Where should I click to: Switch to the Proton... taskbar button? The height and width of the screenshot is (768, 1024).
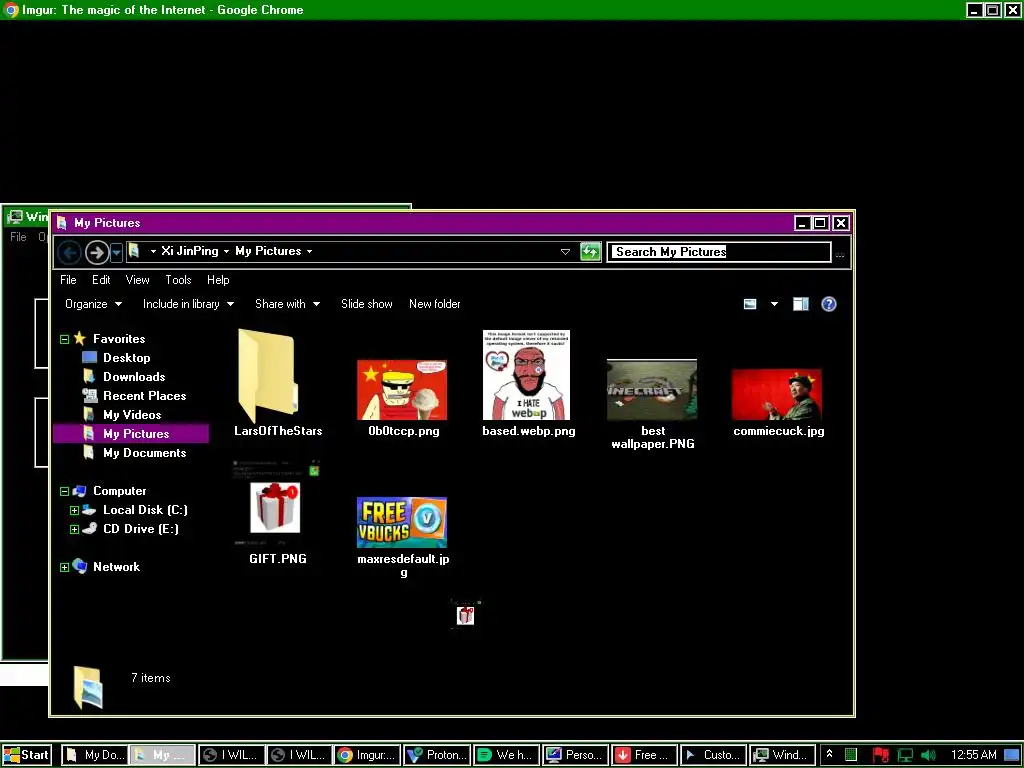436,755
